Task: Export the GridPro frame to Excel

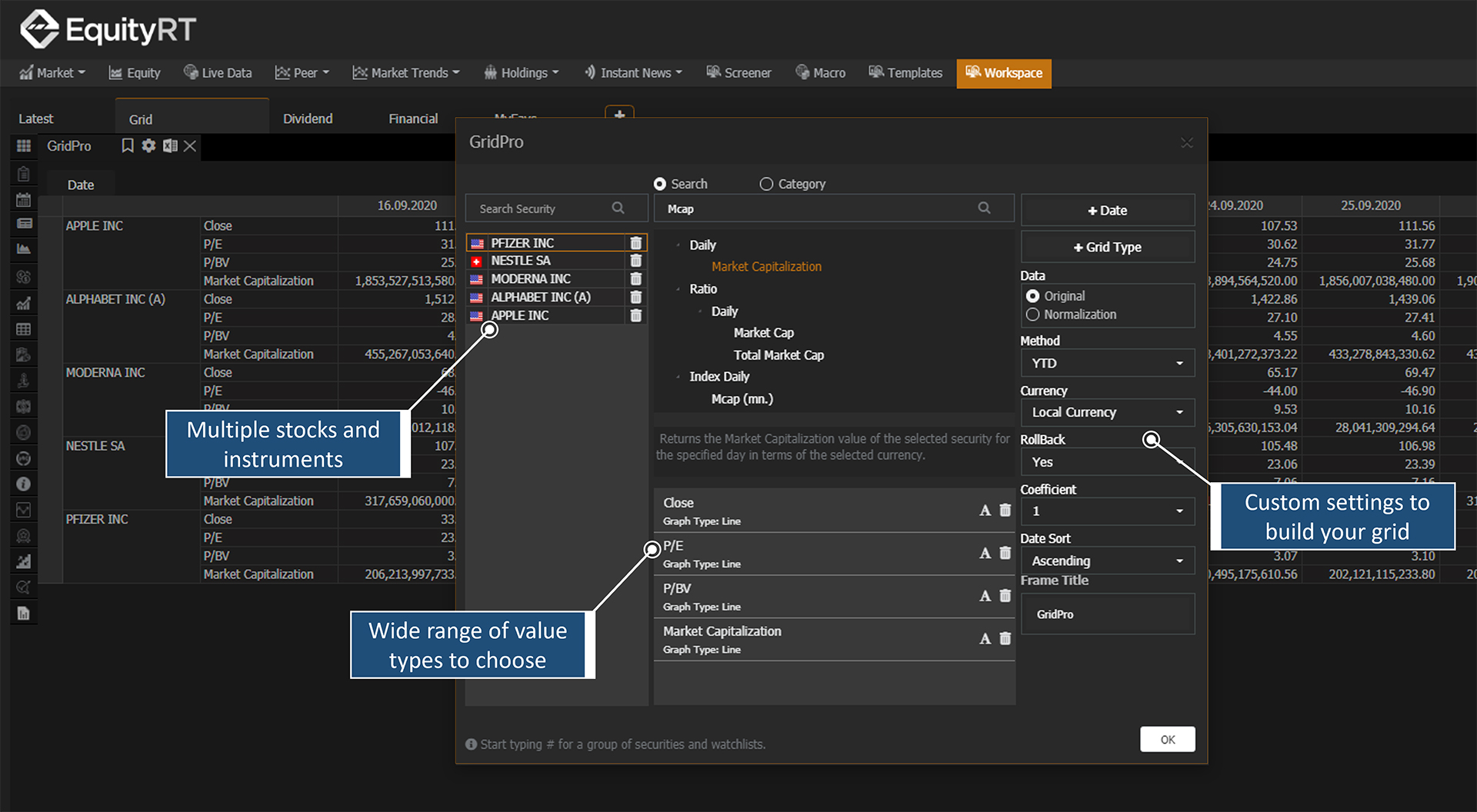Action: [170, 145]
